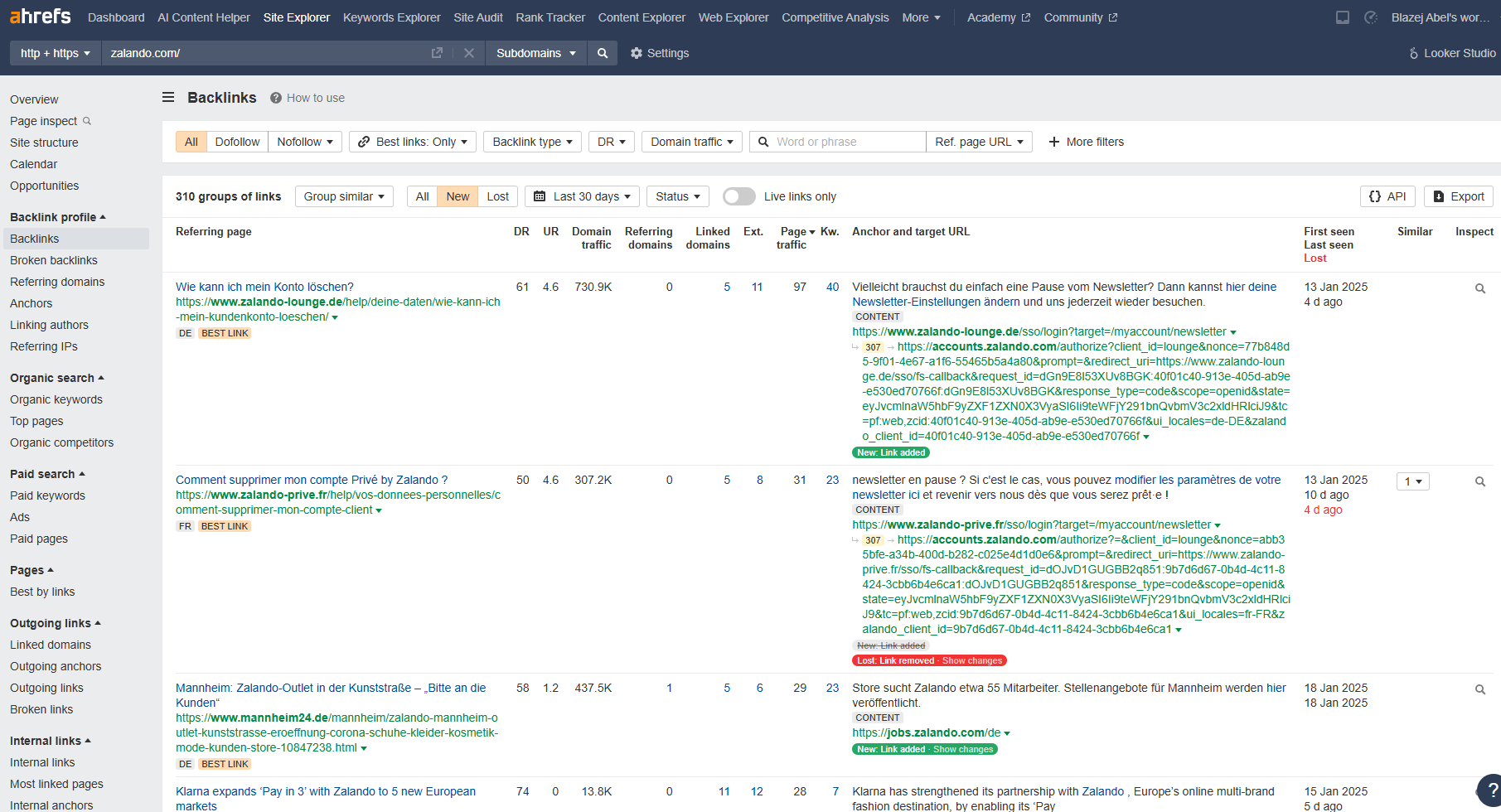This screenshot has width=1501, height=812.
Task: Open Group similar dropdown
Action: [x=344, y=196]
